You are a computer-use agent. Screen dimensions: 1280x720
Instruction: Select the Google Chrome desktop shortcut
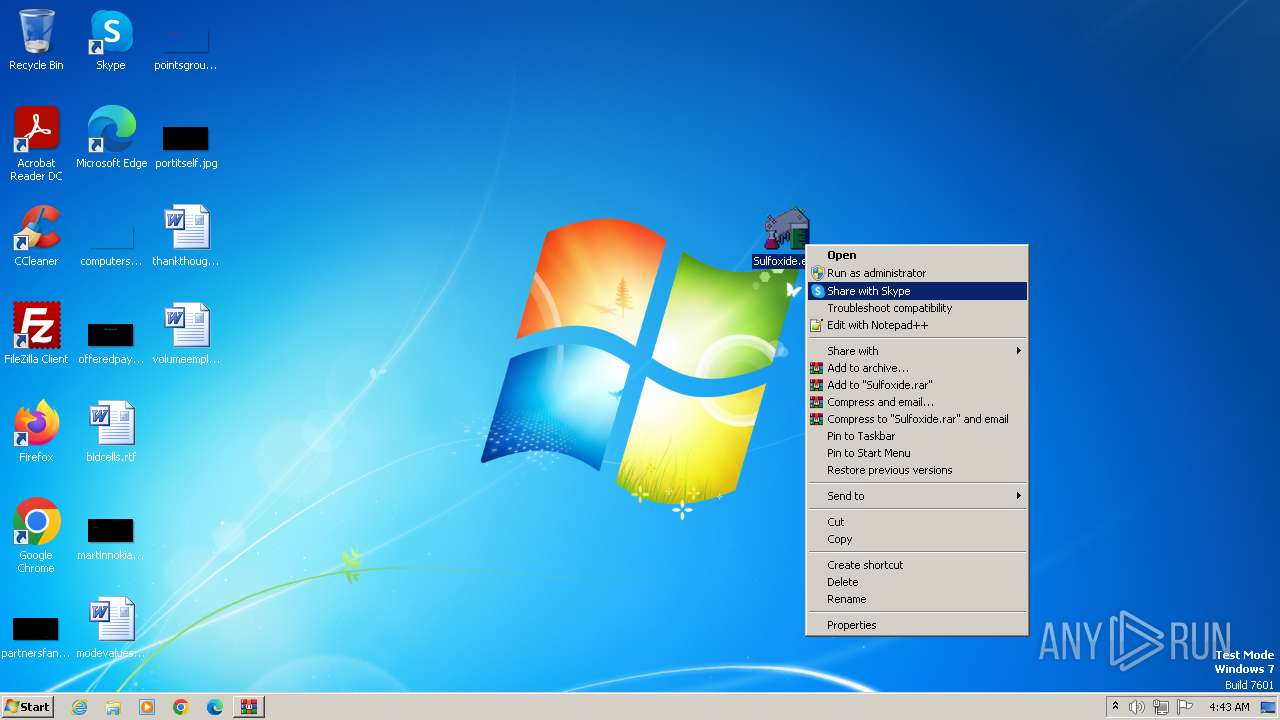tap(36, 536)
